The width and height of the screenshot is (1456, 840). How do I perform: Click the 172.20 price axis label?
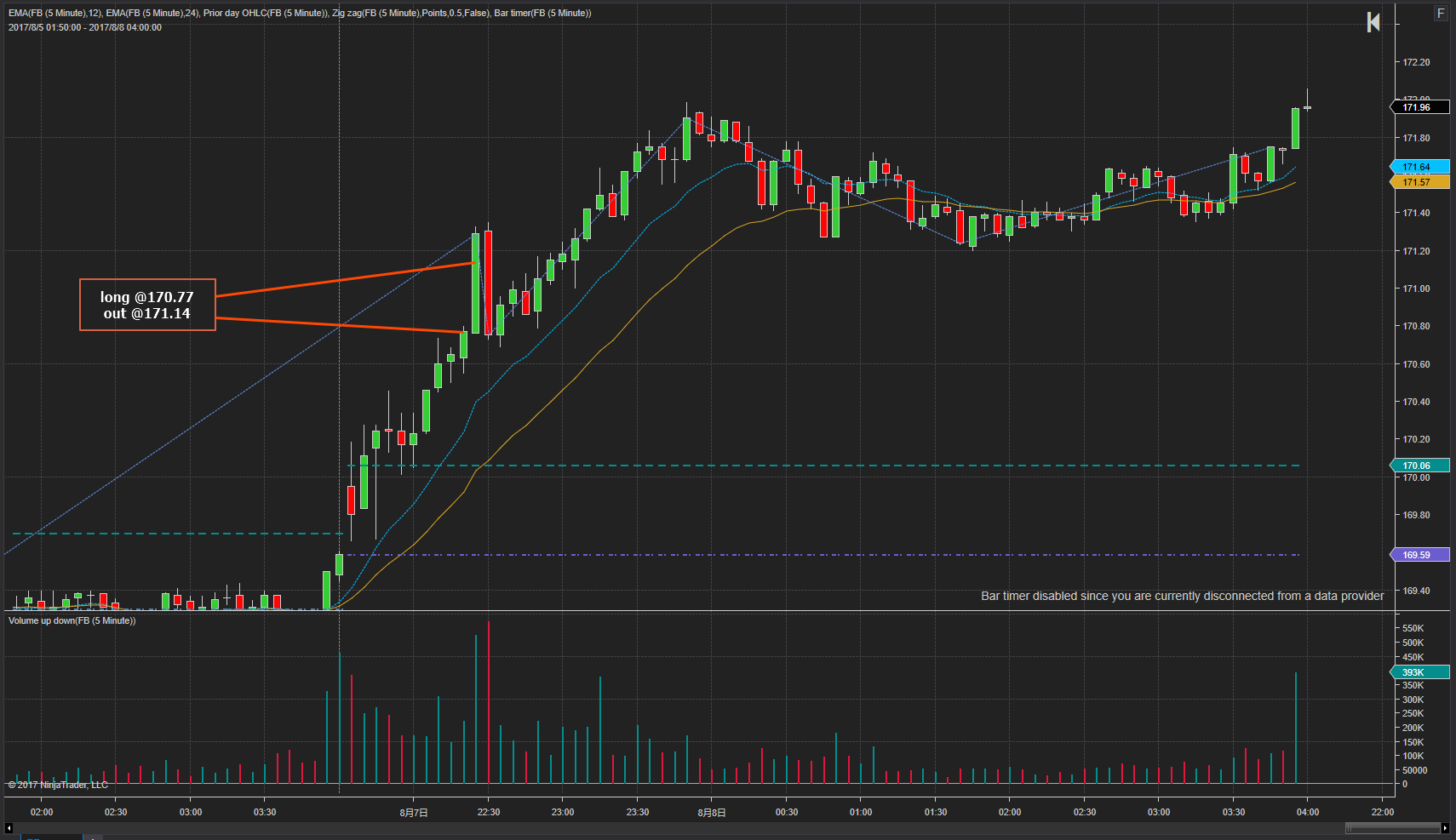coord(1417,62)
